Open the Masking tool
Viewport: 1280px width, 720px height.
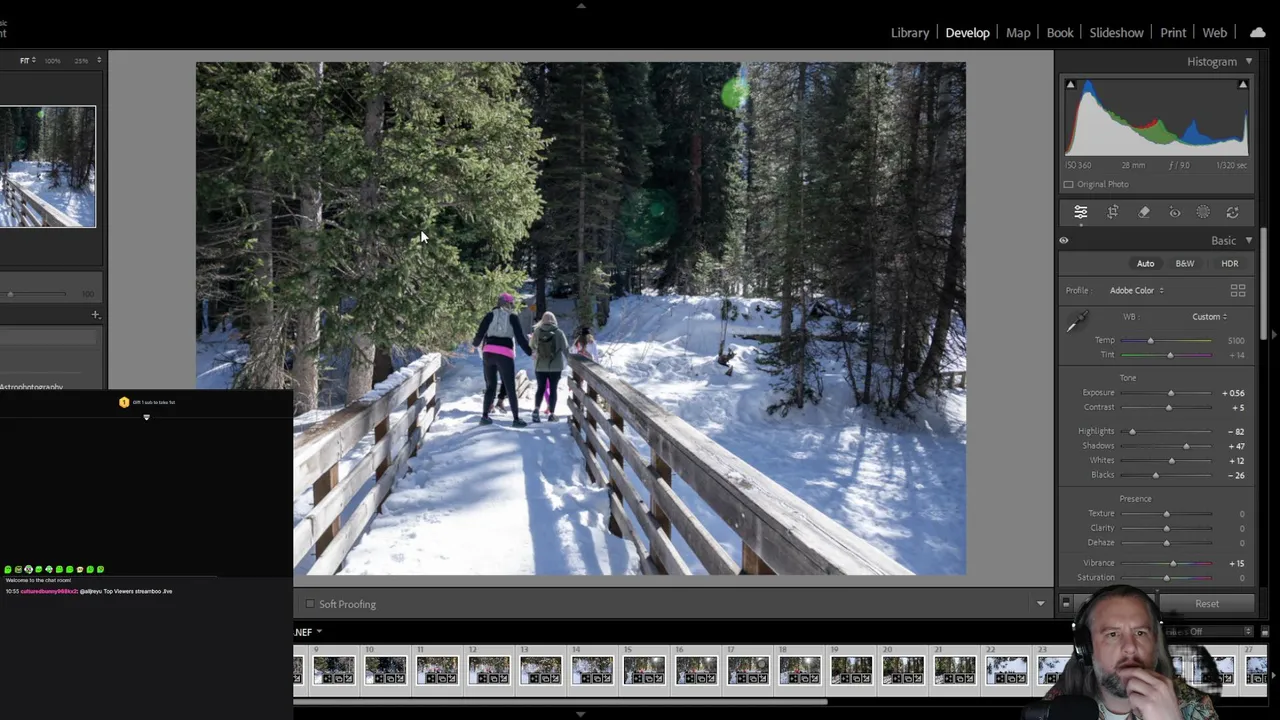tap(1203, 212)
